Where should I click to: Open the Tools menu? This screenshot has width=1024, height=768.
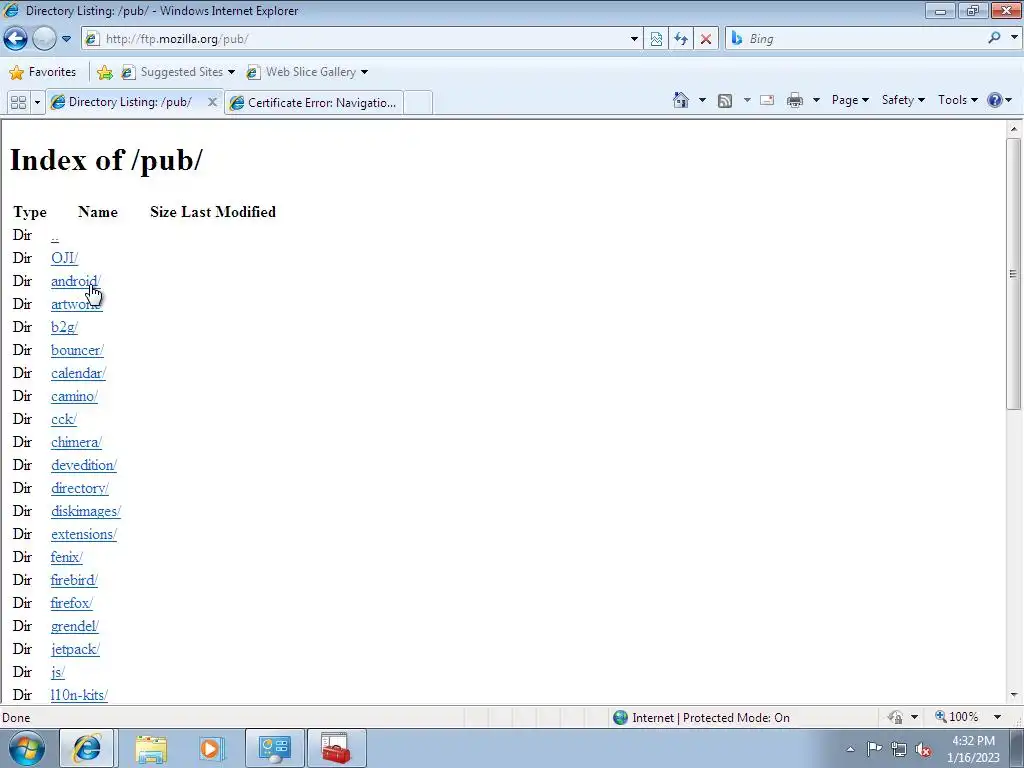click(957, 100)
